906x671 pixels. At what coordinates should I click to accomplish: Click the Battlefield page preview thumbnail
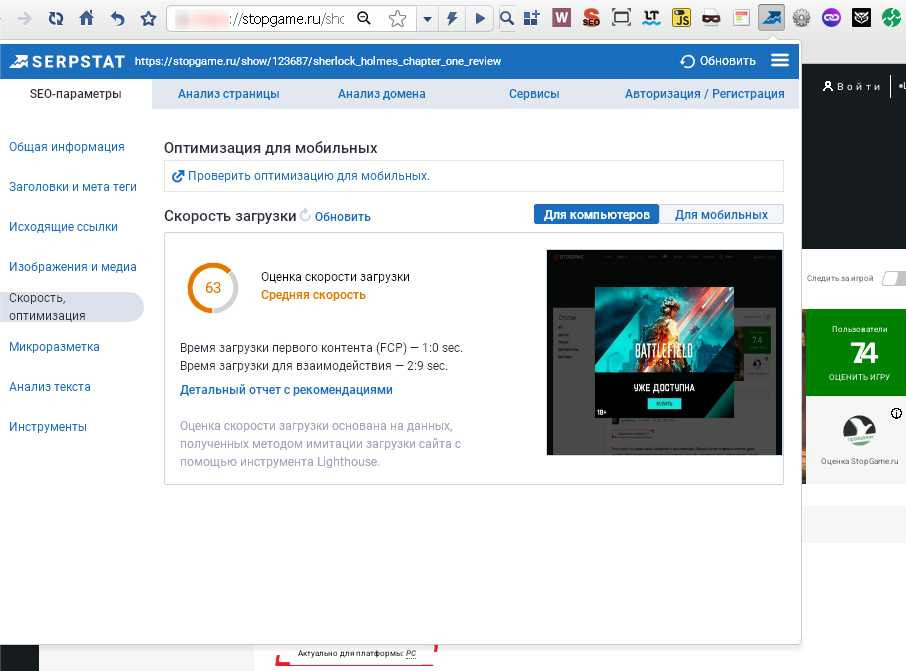(664, 352)
